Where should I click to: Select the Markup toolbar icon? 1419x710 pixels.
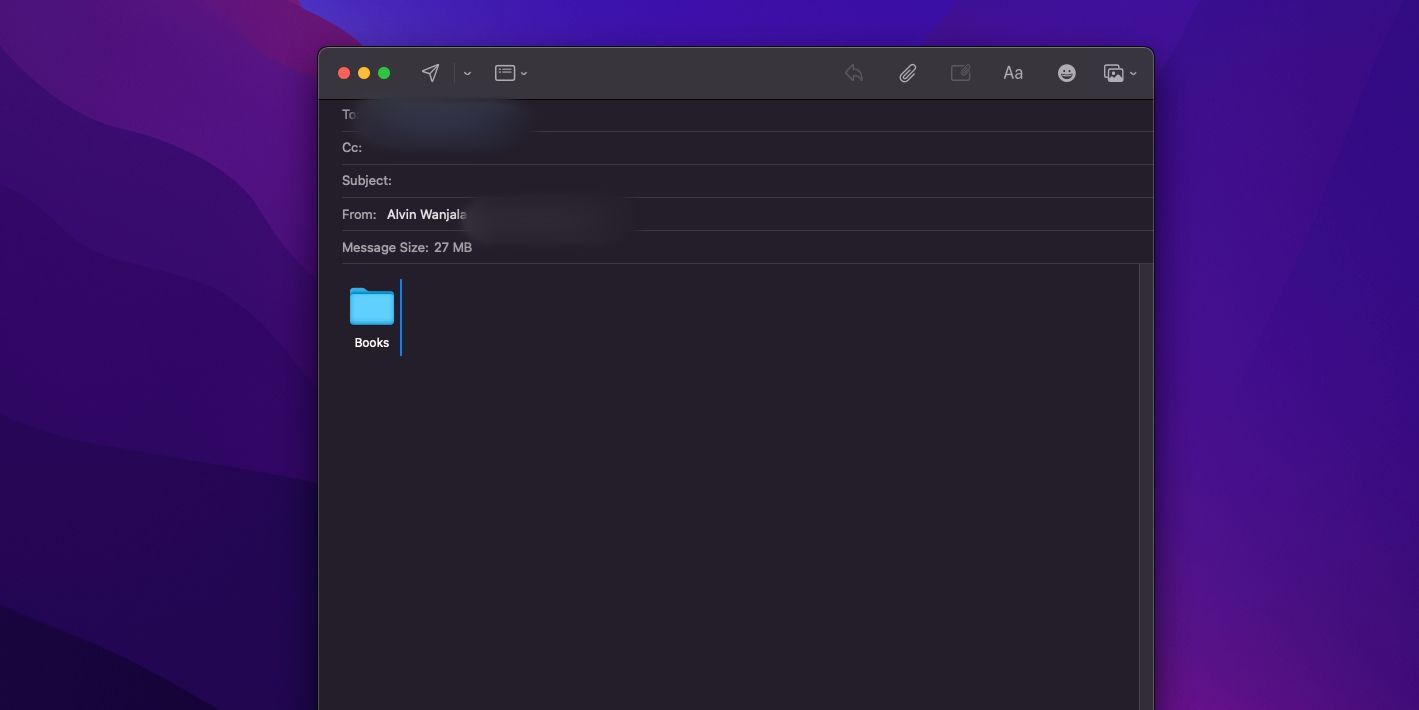(x=960, y=72)
